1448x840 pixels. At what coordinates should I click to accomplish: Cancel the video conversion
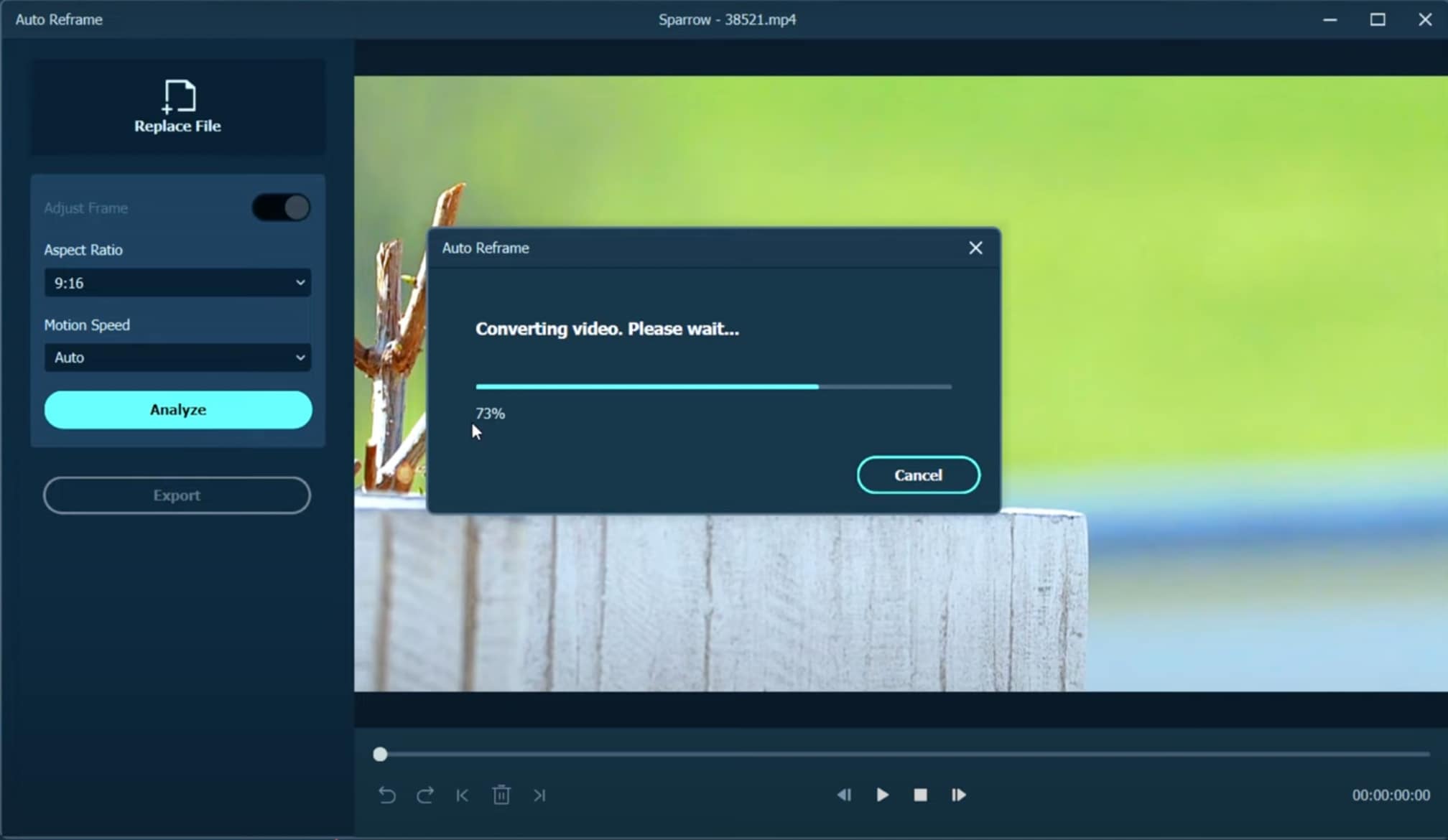918,475
